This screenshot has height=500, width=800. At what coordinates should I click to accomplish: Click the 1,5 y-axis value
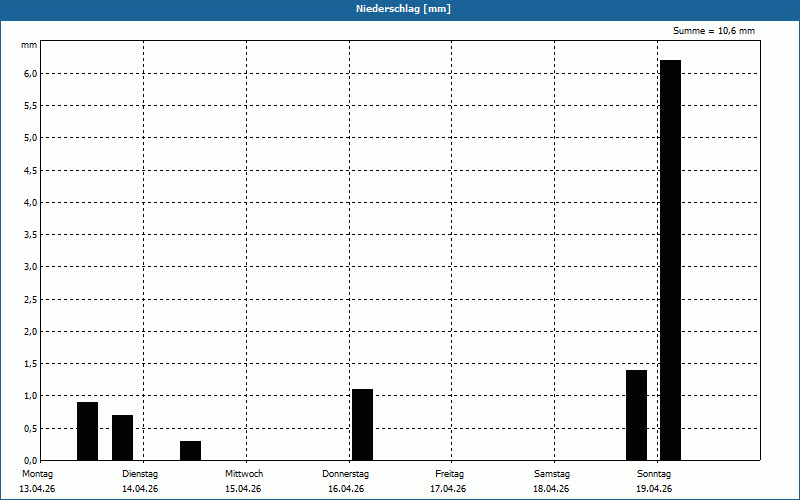pos(31,364)
